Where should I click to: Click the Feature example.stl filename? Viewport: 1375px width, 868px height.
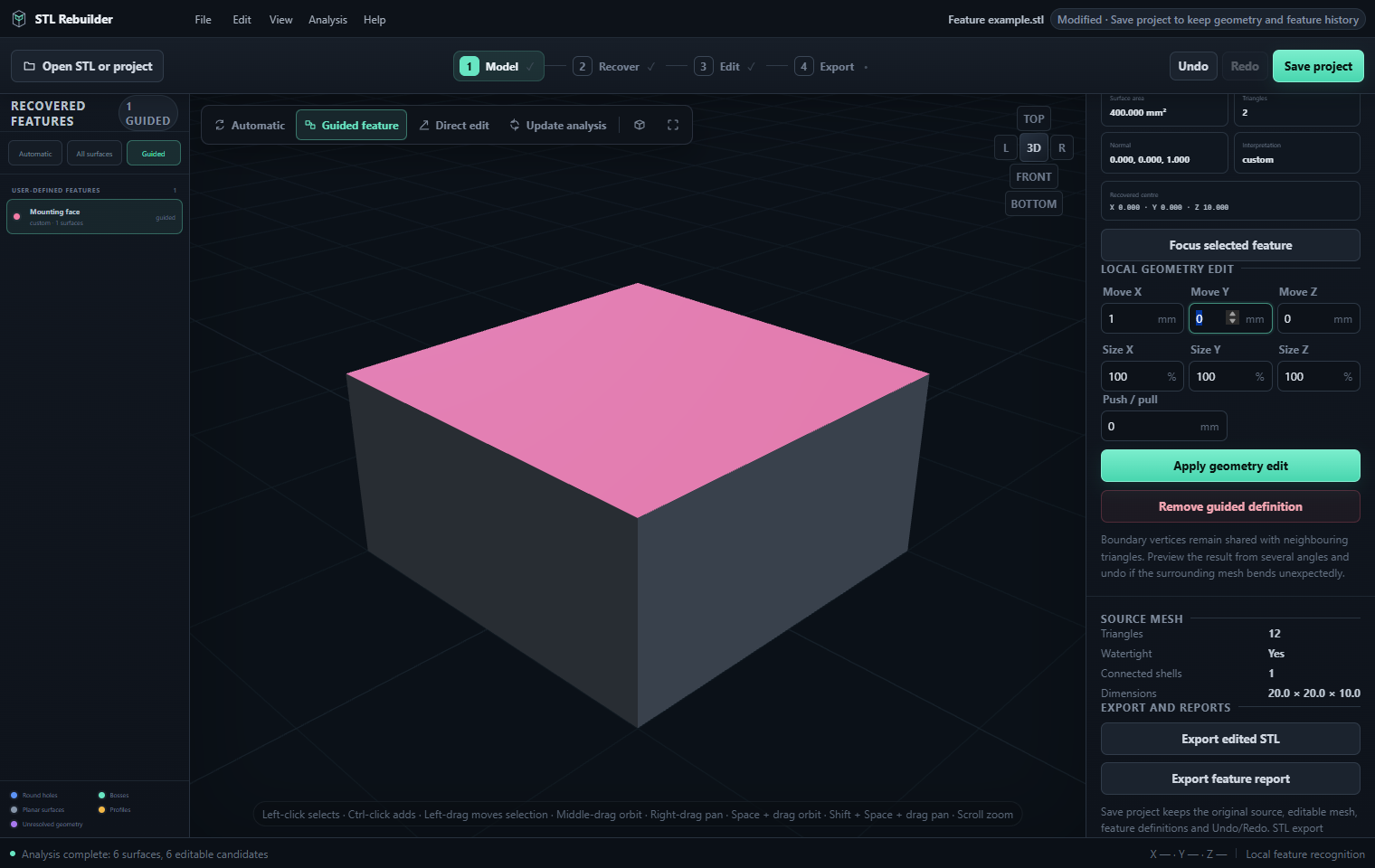point(995,20)
